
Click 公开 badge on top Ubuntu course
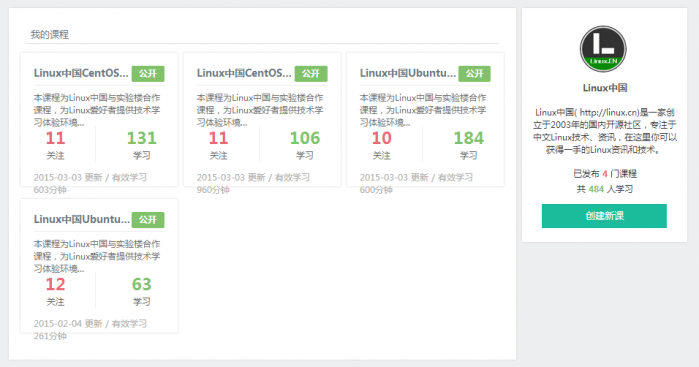point(474,74)
